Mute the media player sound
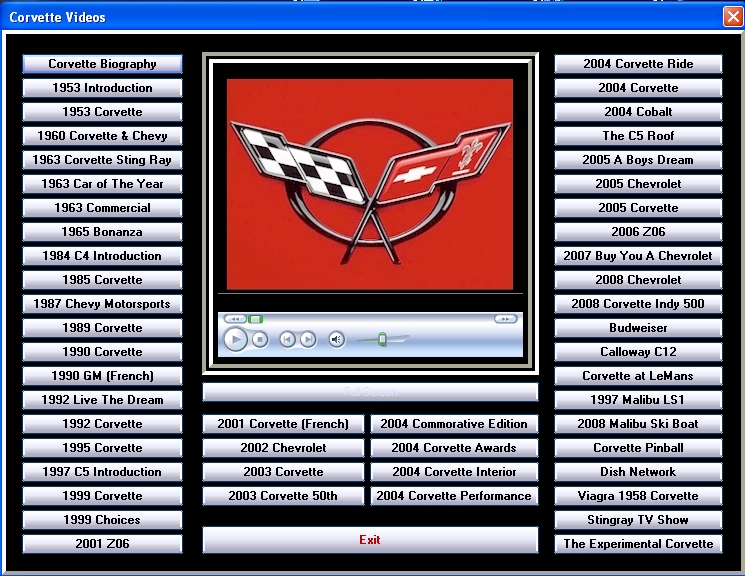The image size is (745, 576). [x=336, y=339]
